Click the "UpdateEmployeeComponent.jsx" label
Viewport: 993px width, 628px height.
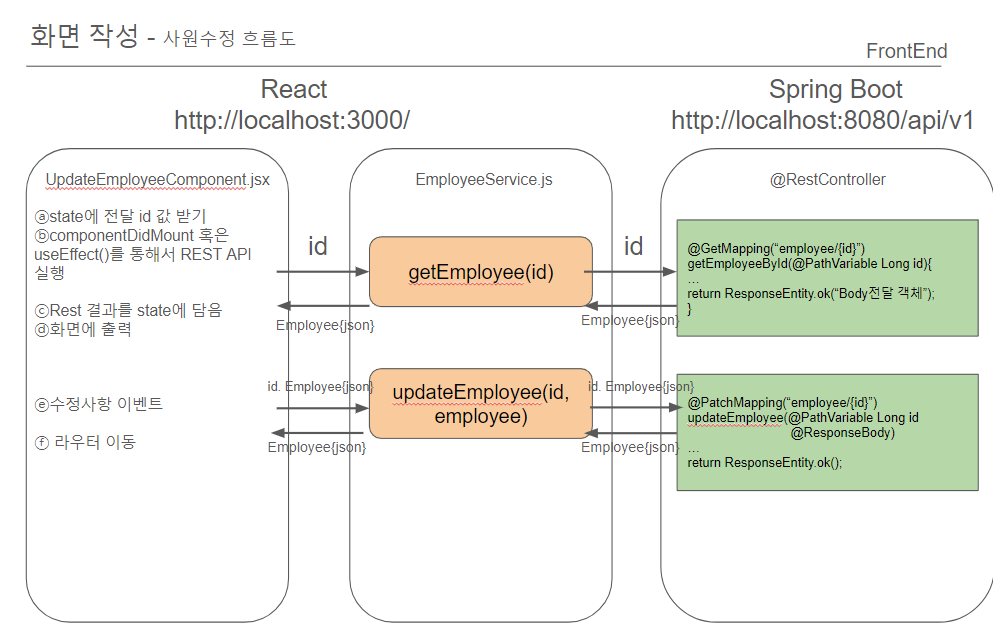pyautogui.click(x=157, y=180)
